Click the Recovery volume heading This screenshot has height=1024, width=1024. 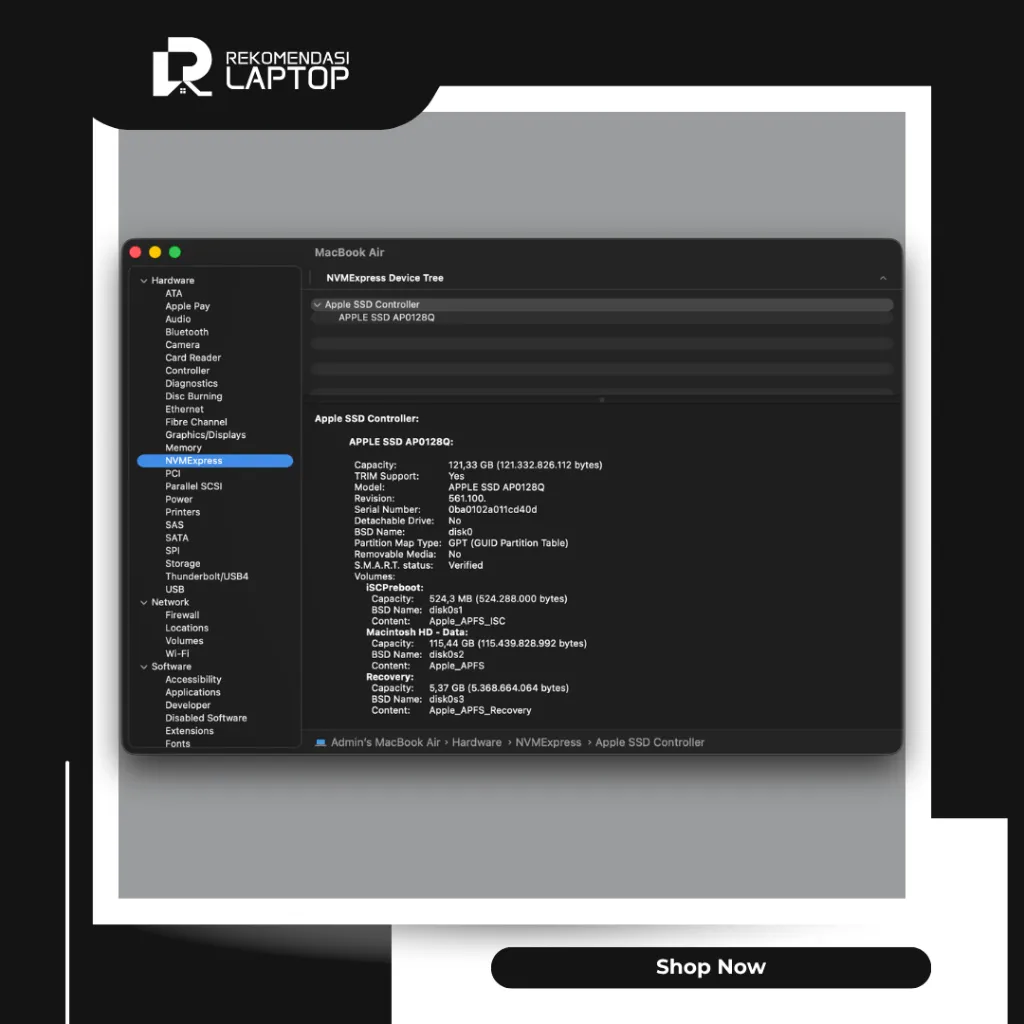coord(390,677)
